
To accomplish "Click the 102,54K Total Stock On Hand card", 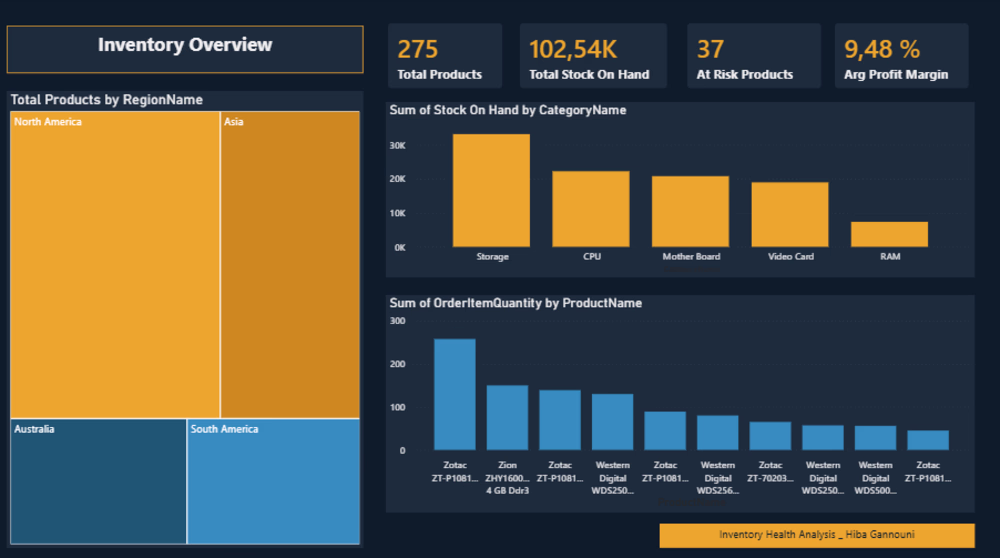I will (x=593, y=56).
